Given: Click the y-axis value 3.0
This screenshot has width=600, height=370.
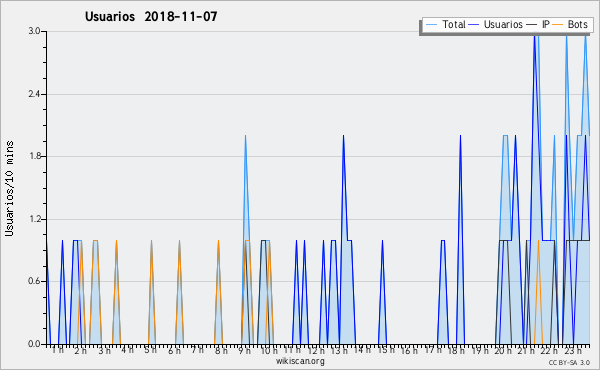Looking at the screenshot, I should click(34, 31).
